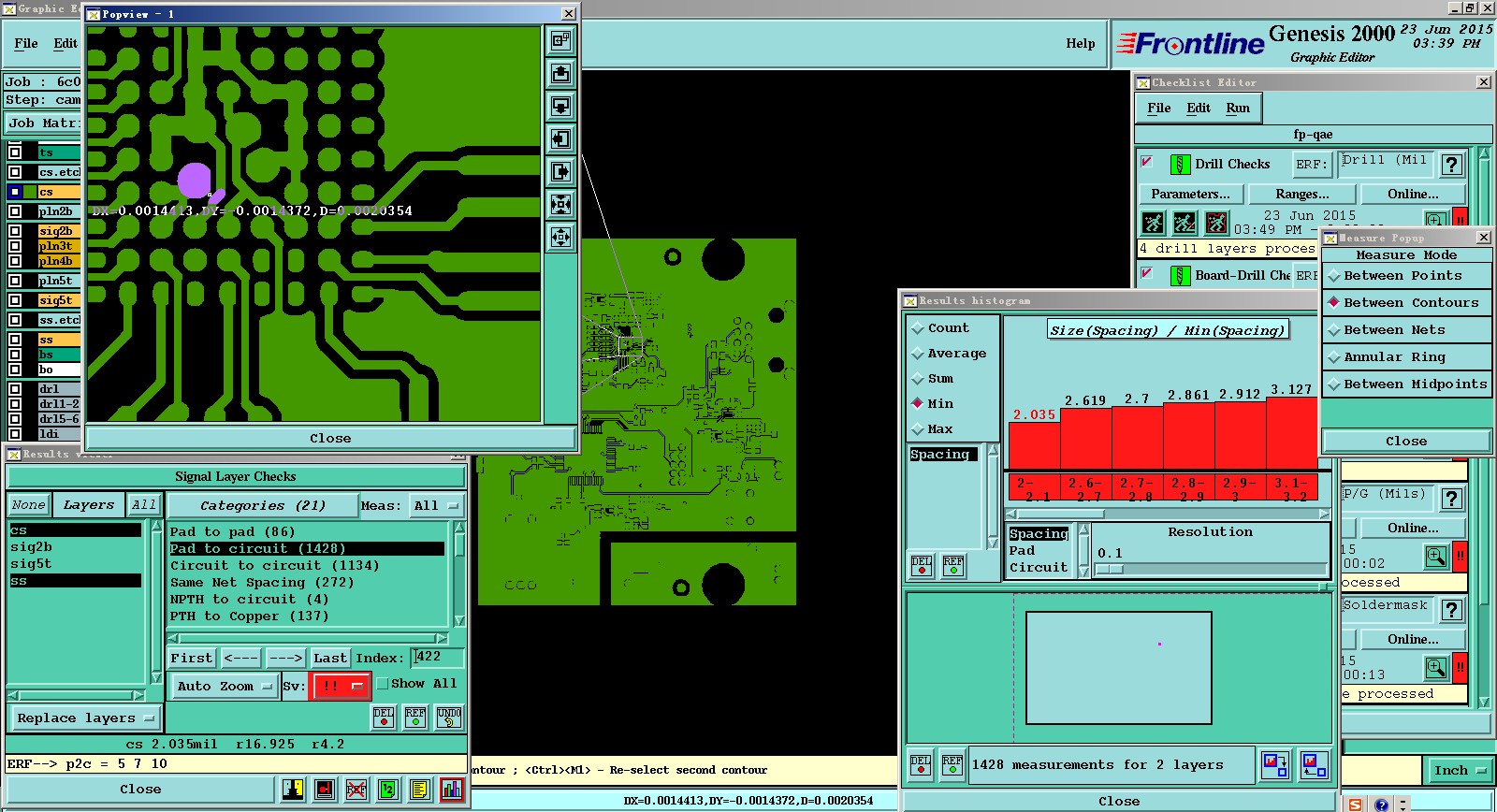Click the crossed-out REF icon
Image resolution: width=1497 pixels, height=812 pixels.
pyautogui.click(x=356, y=790)
